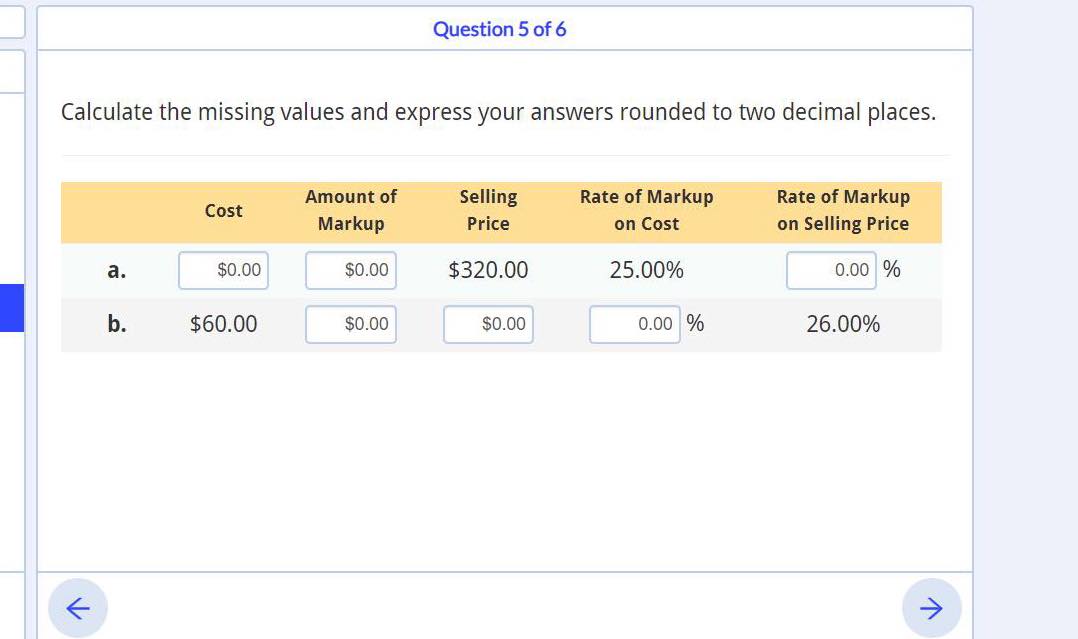
Task: Click the Cost input field in row a
Action: (223, 269)
